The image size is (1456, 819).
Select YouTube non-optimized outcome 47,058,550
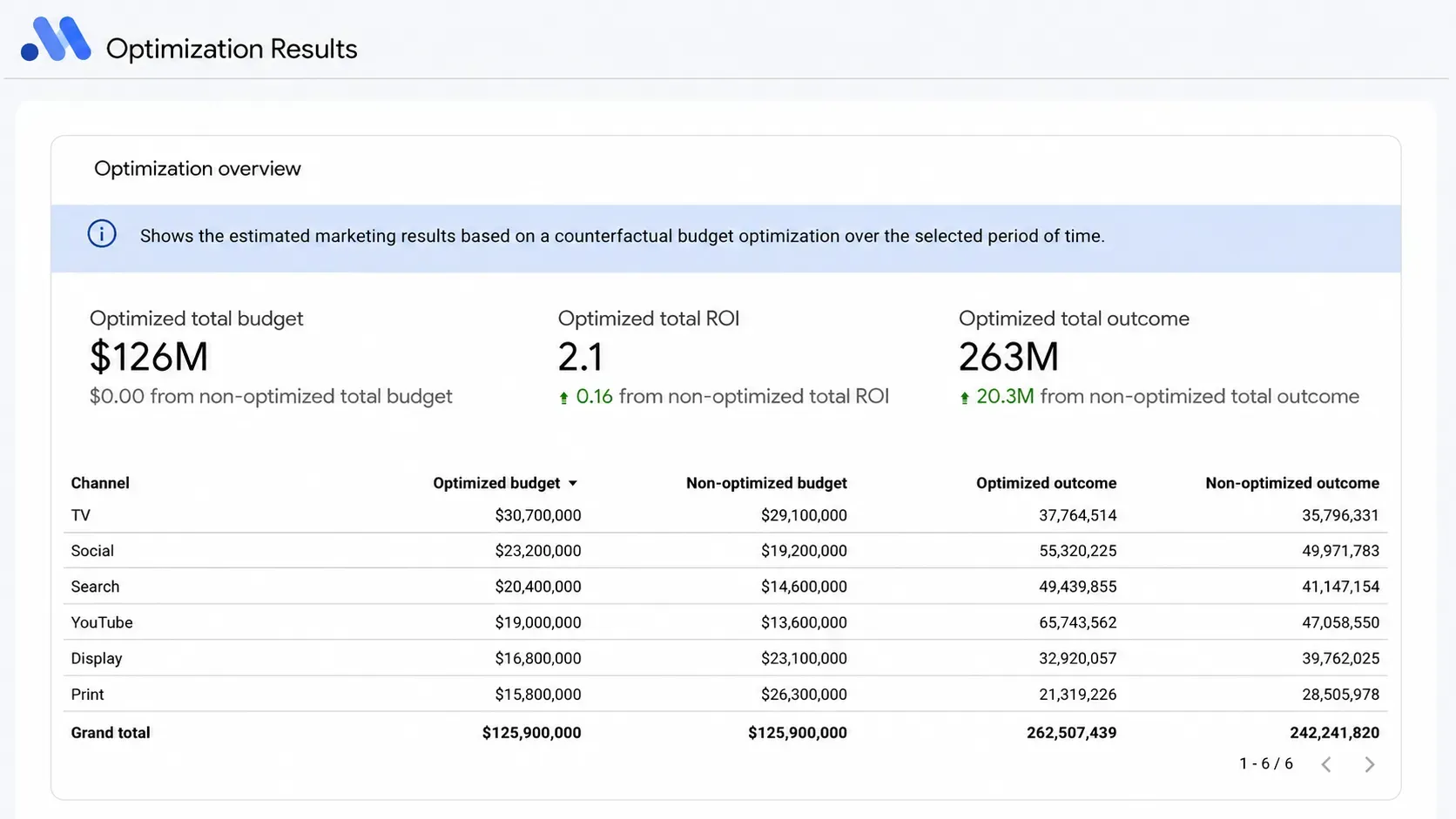1341,622
